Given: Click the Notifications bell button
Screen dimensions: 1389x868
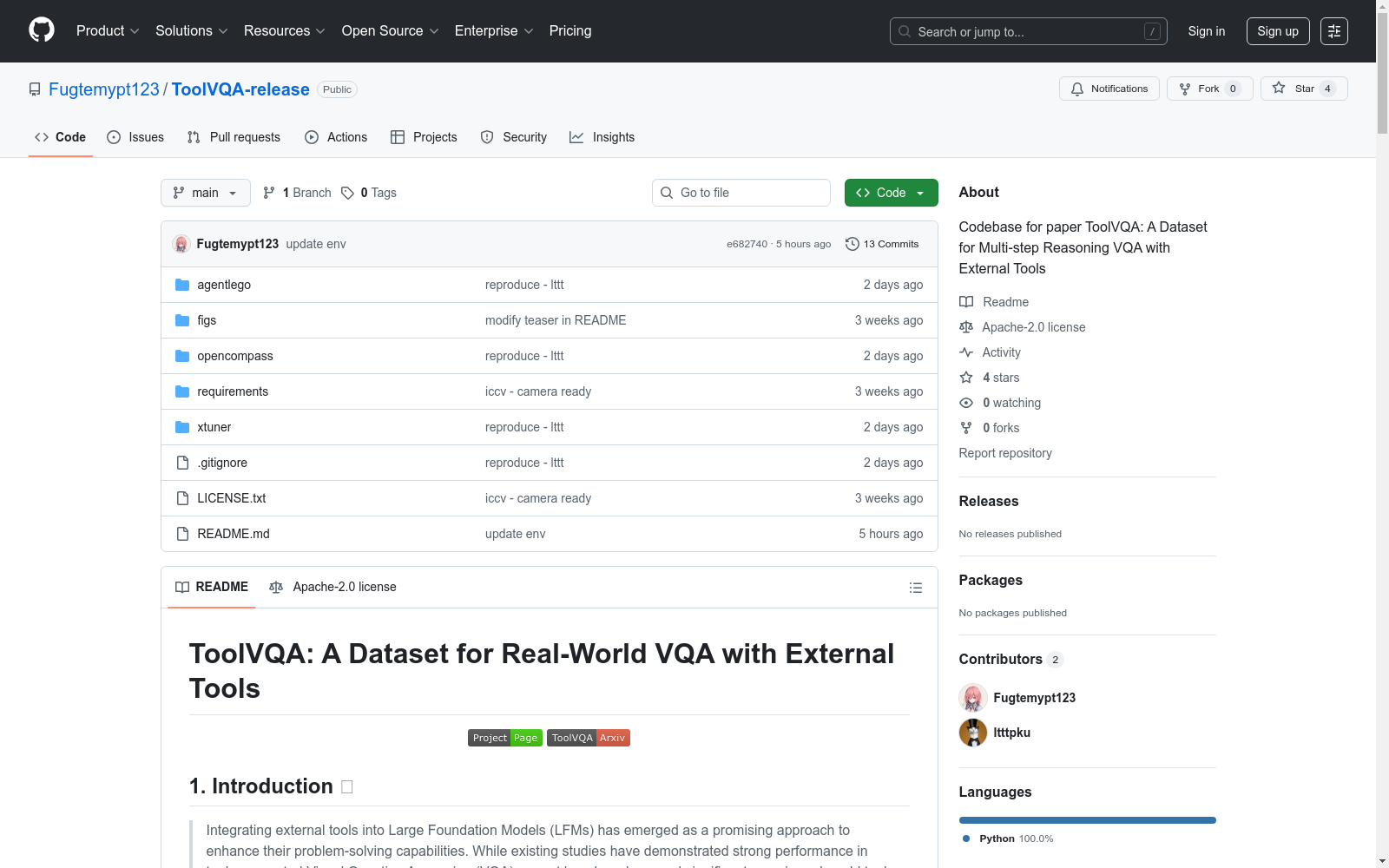Looking at the screenshot, I should click(1109, 89).
